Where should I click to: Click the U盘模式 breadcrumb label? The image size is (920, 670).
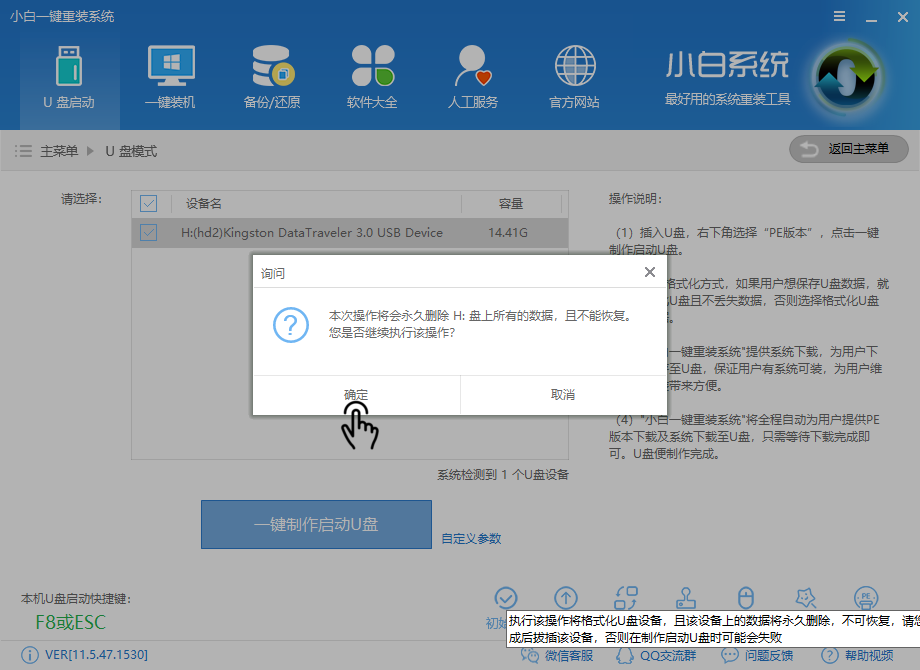[x=133, y=149]
